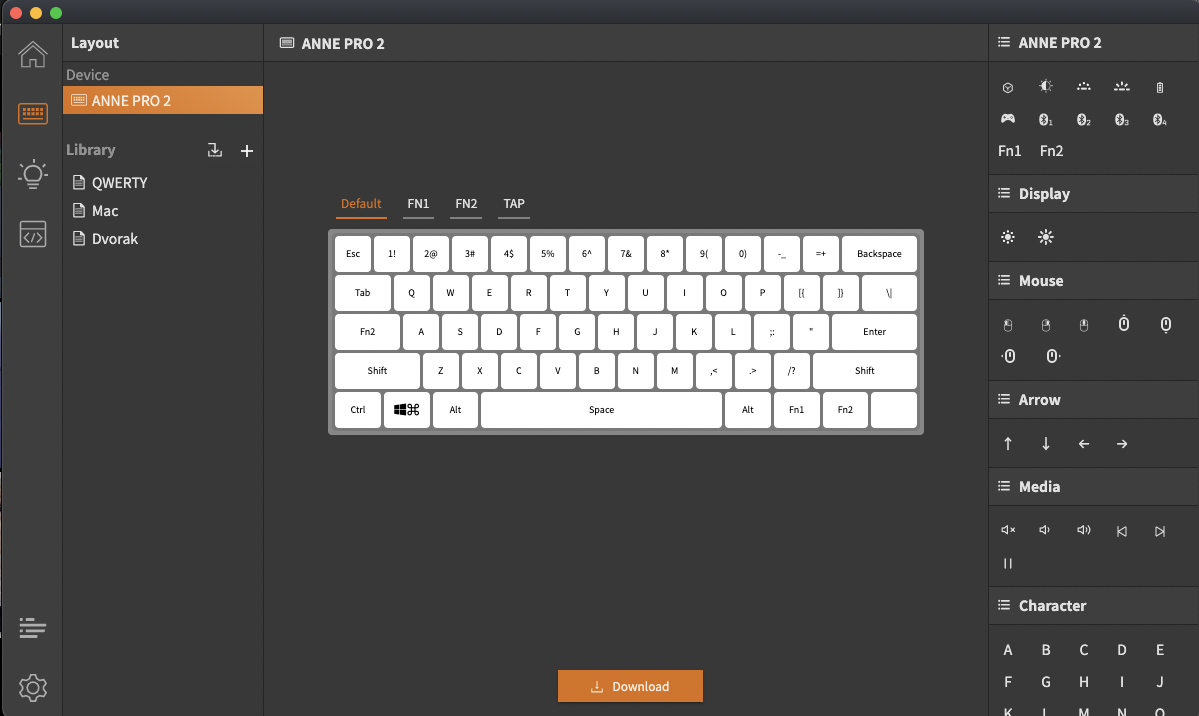1199x716 pixels.
Task: Select the Bluetooth 1 key icon
Action: (1045, 119)
